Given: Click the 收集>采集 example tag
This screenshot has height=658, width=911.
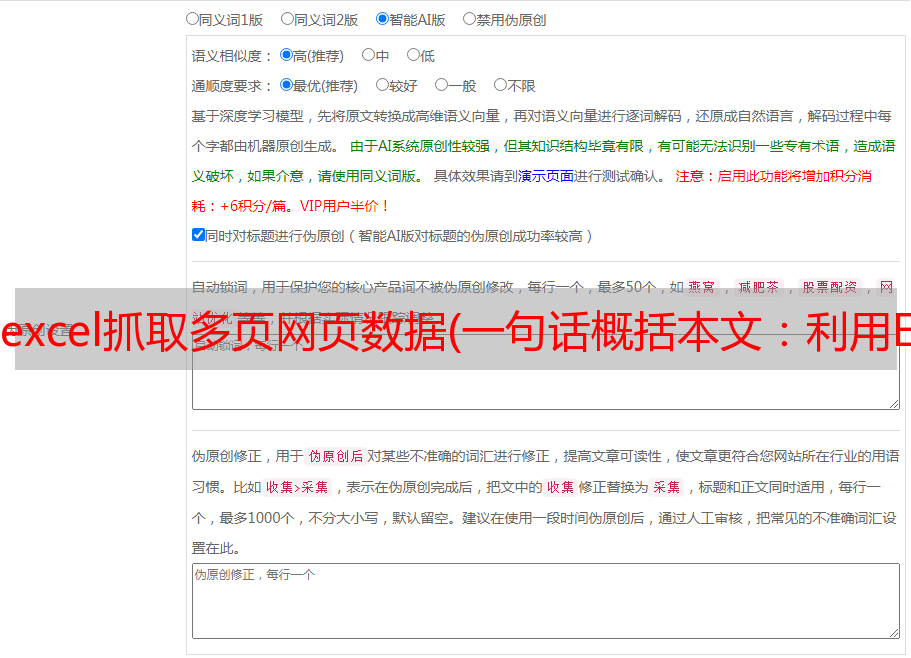Looking at the screenshot, I should (297, 487).
